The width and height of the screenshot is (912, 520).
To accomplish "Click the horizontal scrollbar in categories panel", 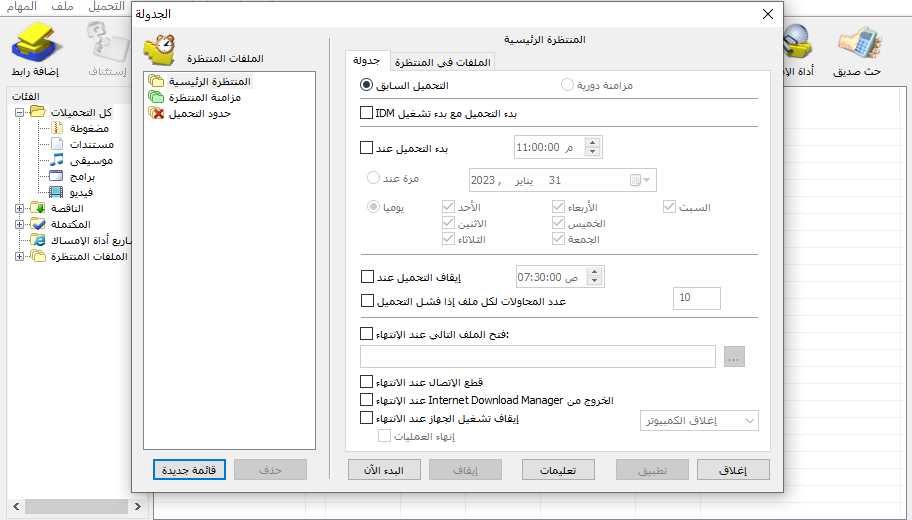I will click(x=77, y=506).
